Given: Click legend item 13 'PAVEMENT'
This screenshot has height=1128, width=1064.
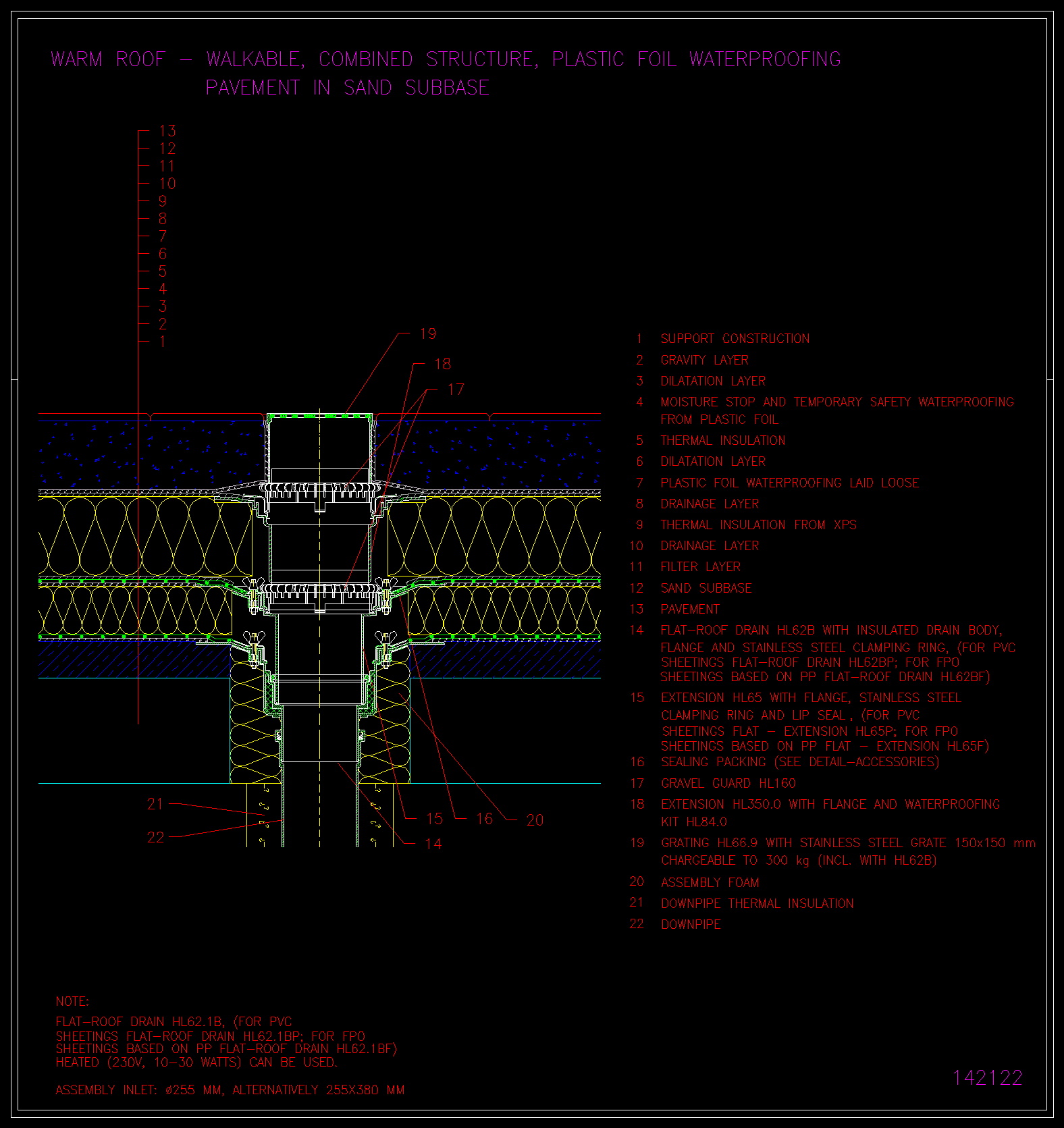Looking at the screenshot, I should [x=690, y=610].
